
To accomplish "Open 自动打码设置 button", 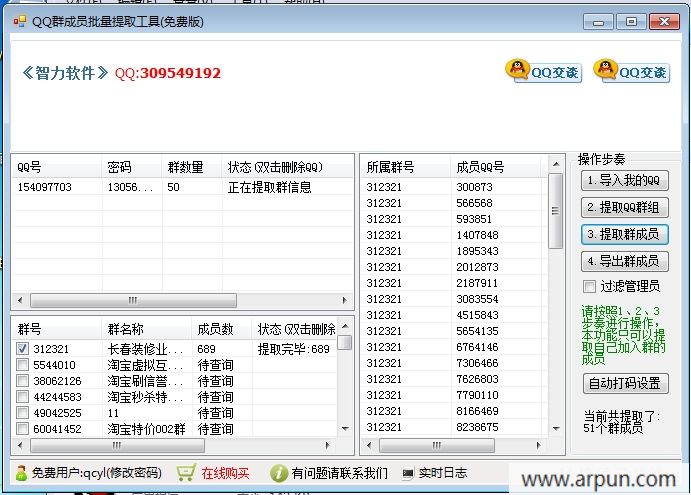I will coord(626,383).
